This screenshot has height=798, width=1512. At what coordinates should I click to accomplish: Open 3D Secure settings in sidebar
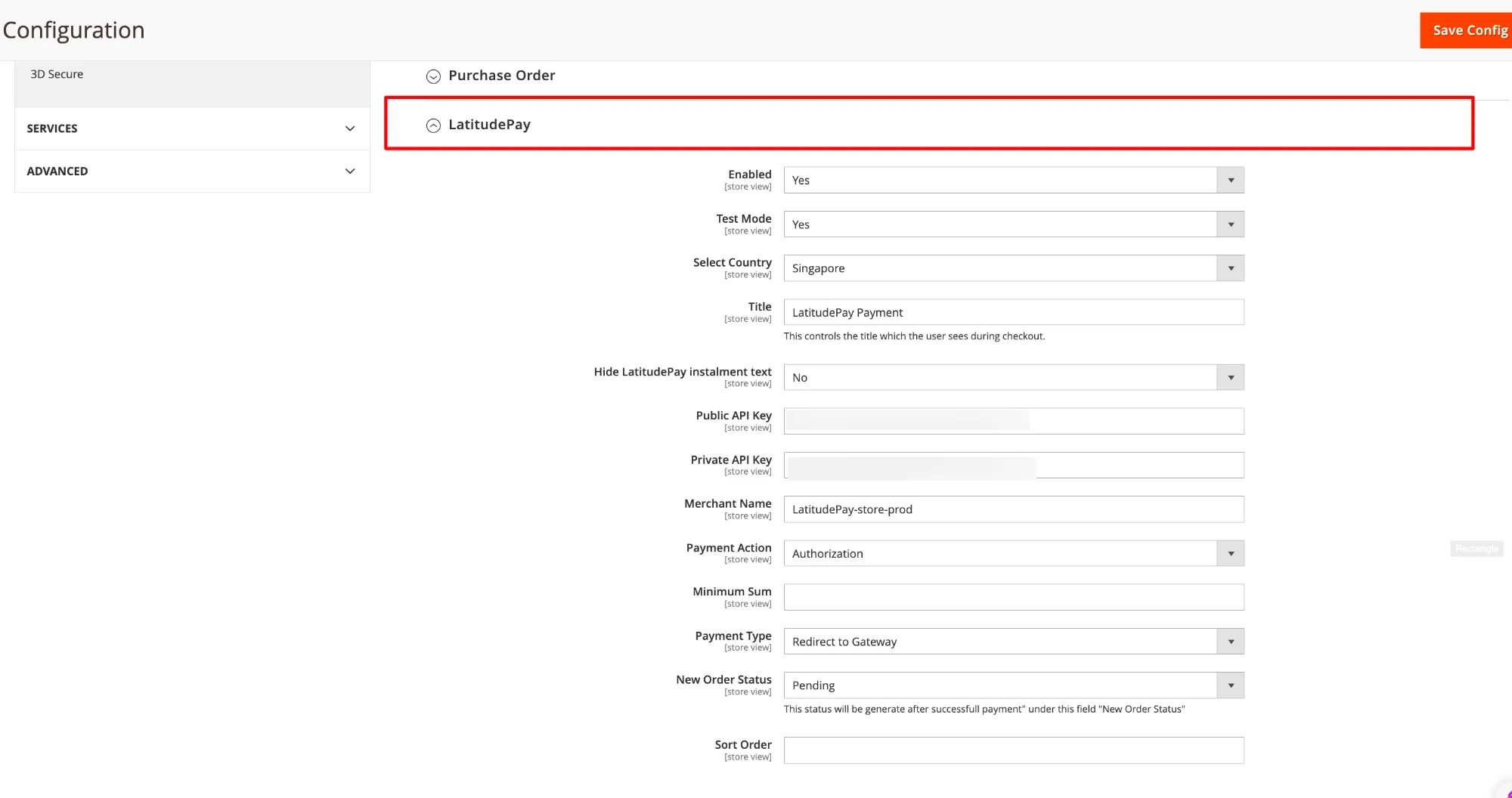click(57, 74)
